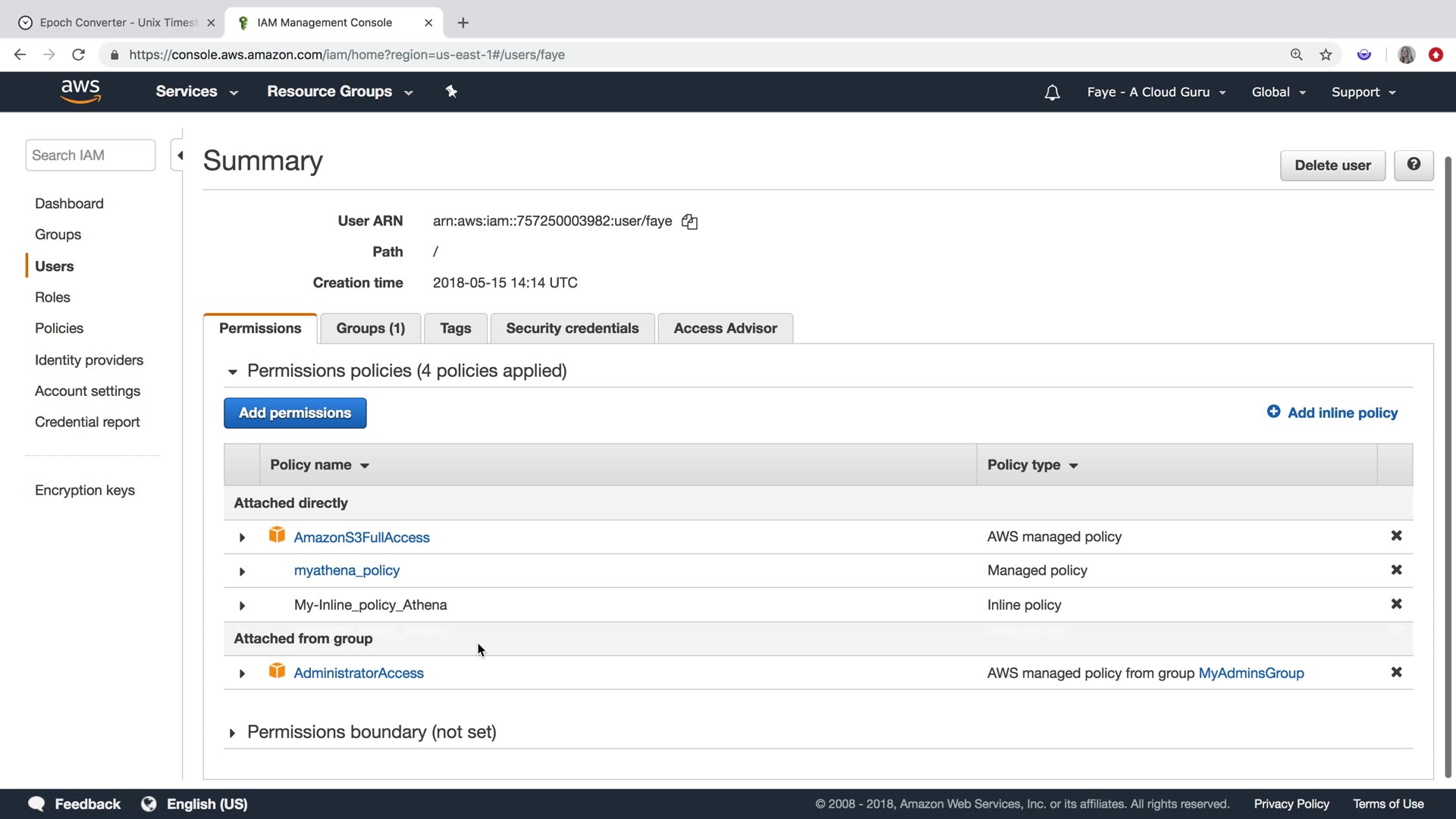Open the Groups (1) tab

[x=370, y=328]
